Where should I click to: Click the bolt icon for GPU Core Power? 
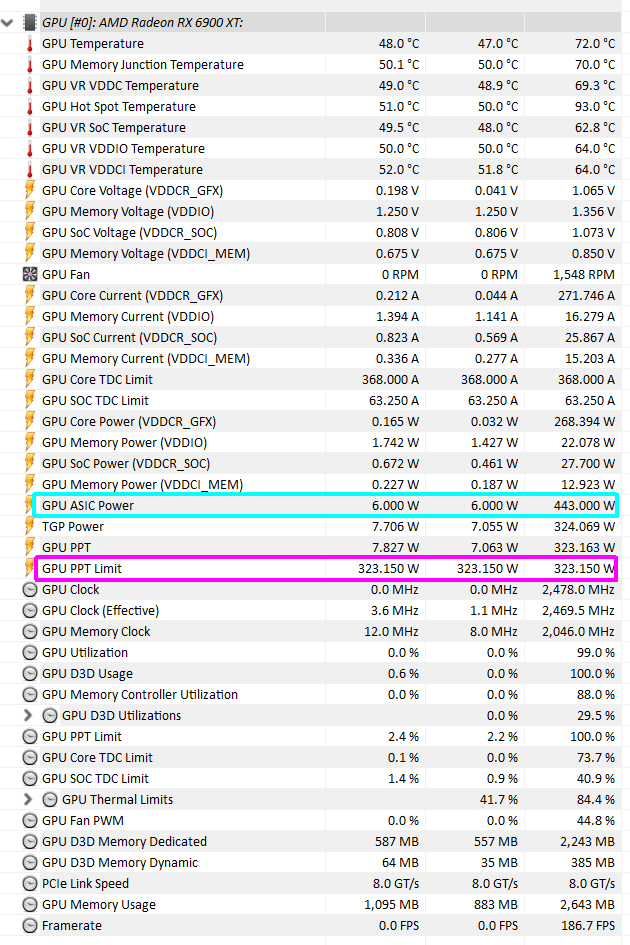[x=30, y=421]
